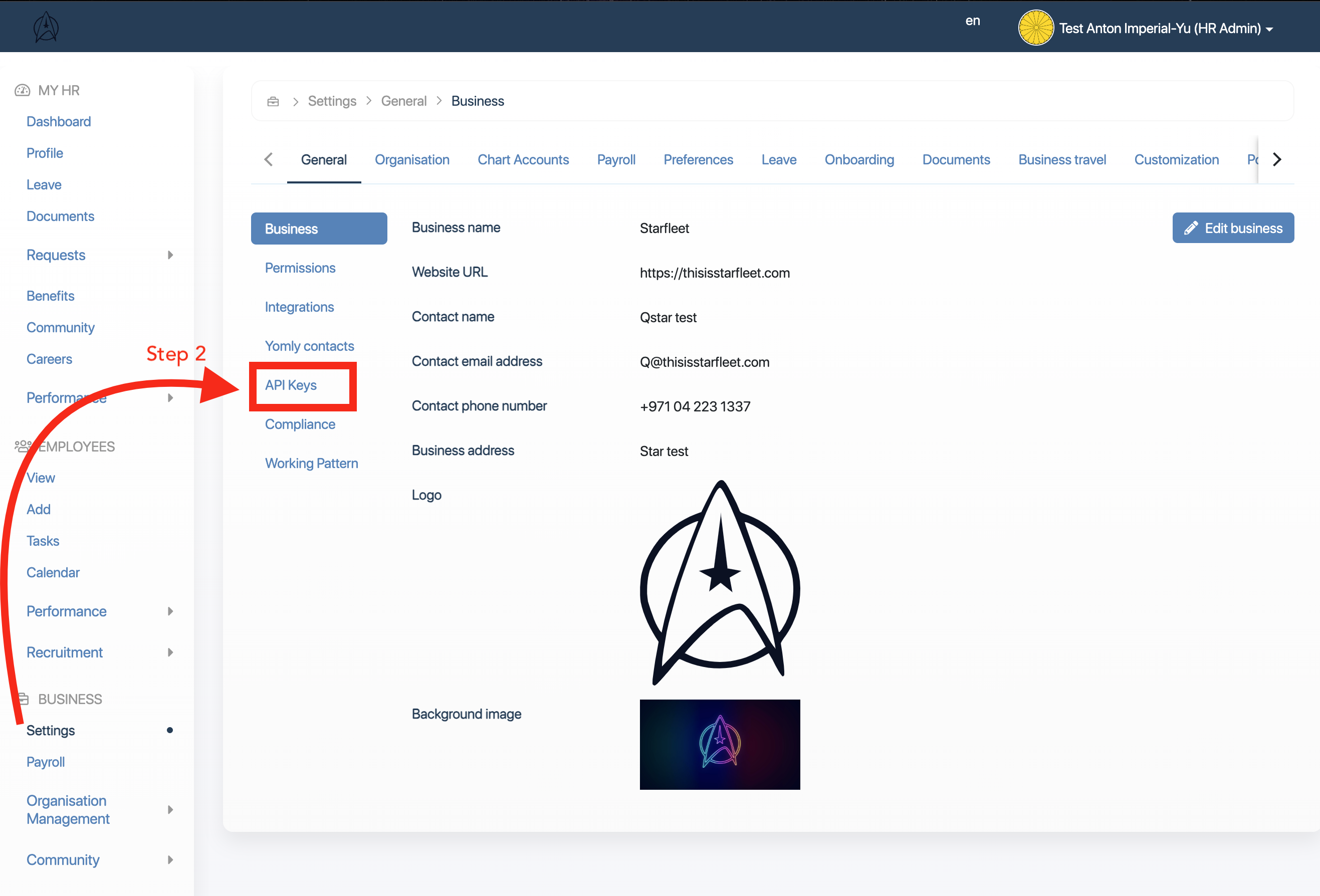Click the Starfleet logo in header
1320x896 pixels.
tap(46, 27)
